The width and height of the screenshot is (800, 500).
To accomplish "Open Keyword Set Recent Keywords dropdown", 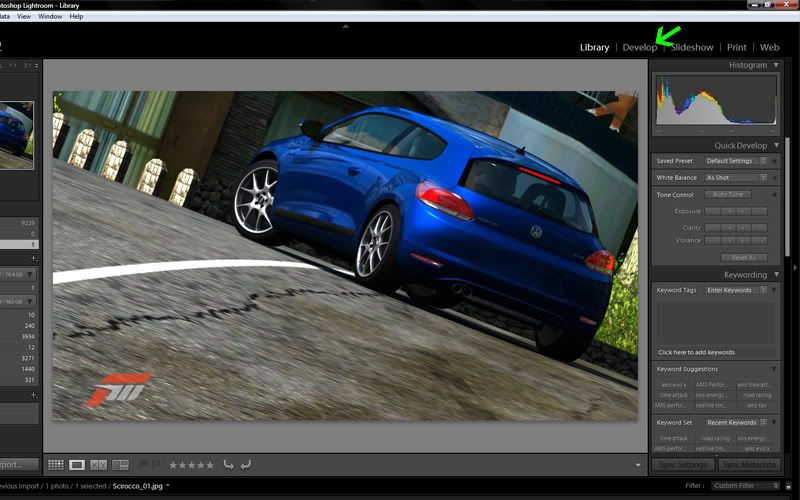I will (x=736, y=422).
